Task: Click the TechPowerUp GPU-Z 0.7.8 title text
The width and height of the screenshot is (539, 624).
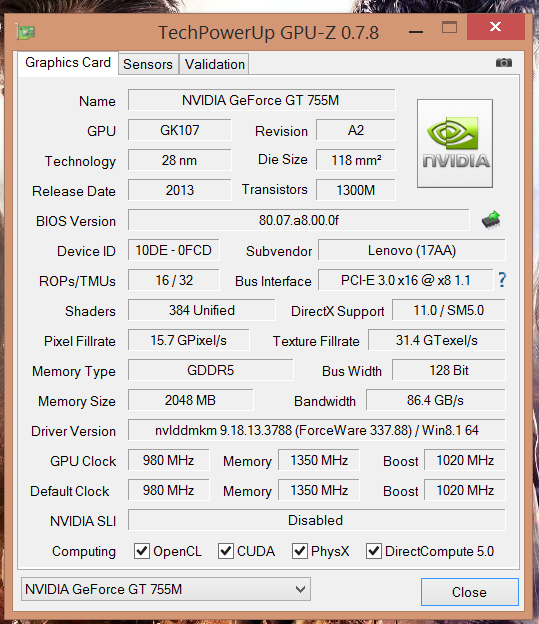Action: (x=269, y=33)
